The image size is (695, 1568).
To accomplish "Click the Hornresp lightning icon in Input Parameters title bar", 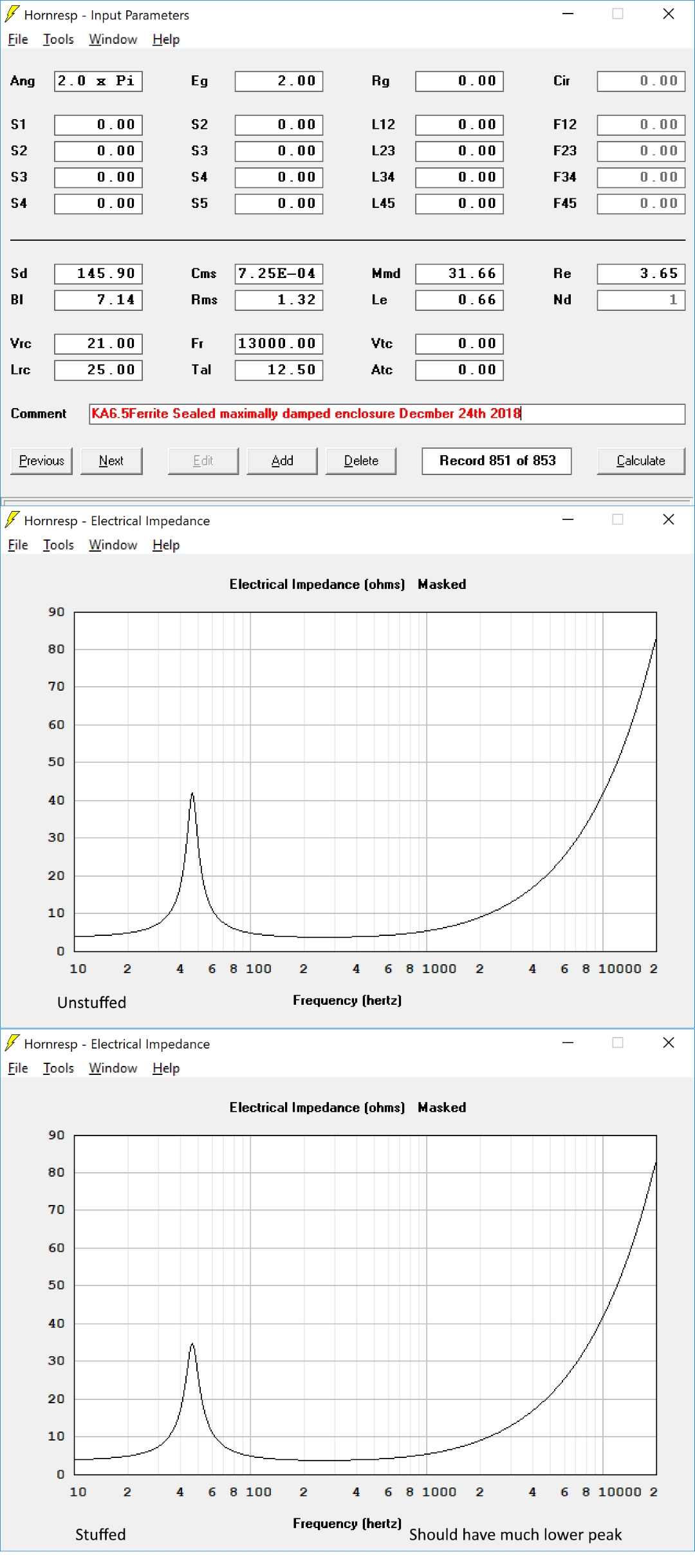I will (12, 14).
